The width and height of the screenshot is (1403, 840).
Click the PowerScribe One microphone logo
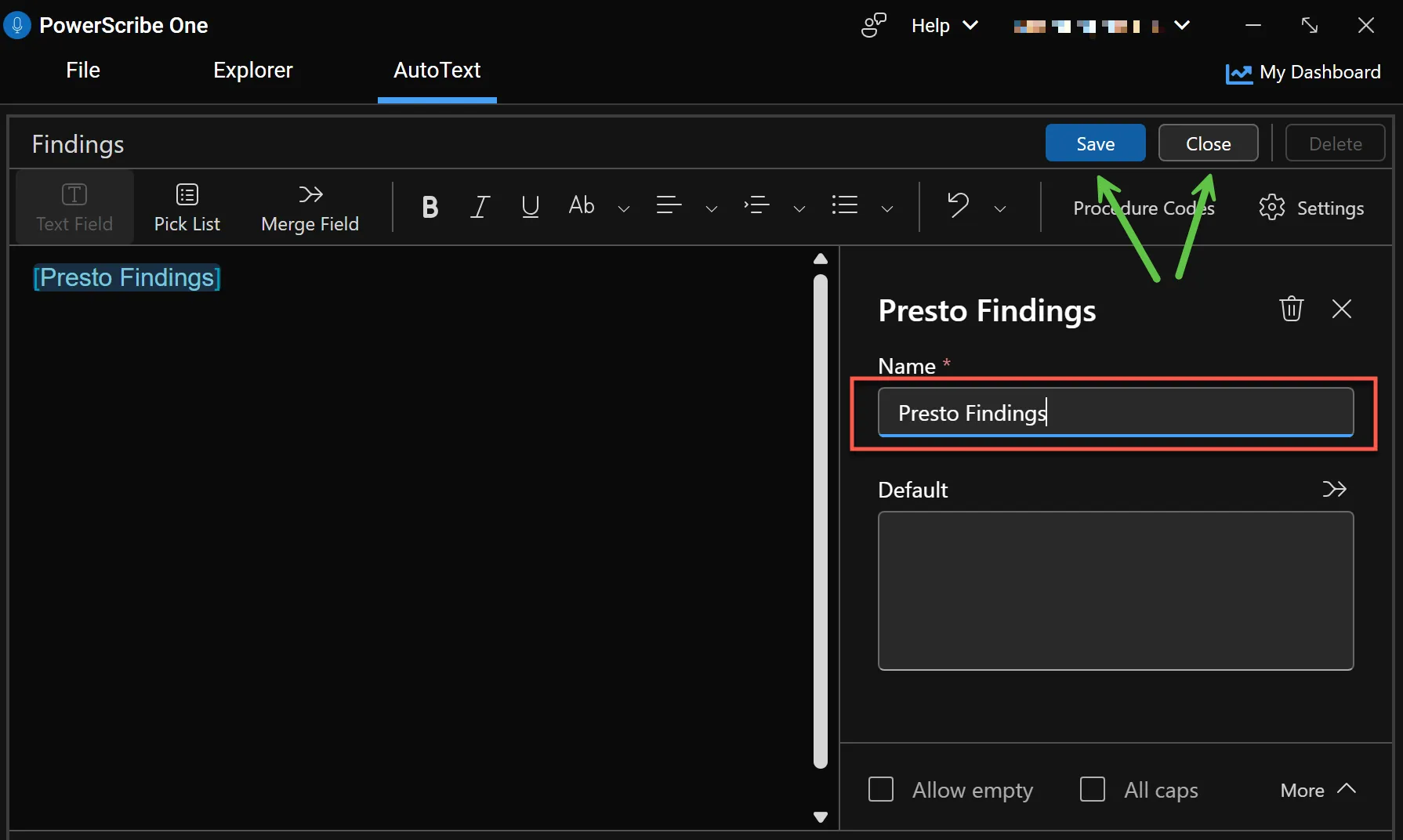click(x=17, y=25)
